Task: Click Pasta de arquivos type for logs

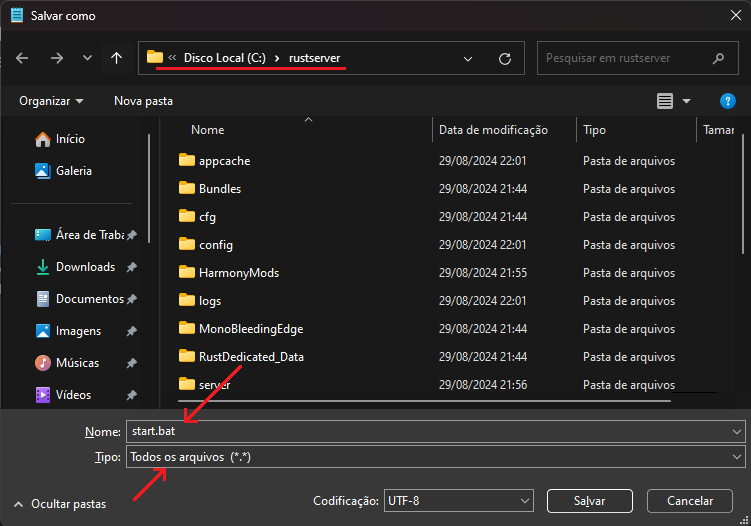Action: (x=629, y=301)
